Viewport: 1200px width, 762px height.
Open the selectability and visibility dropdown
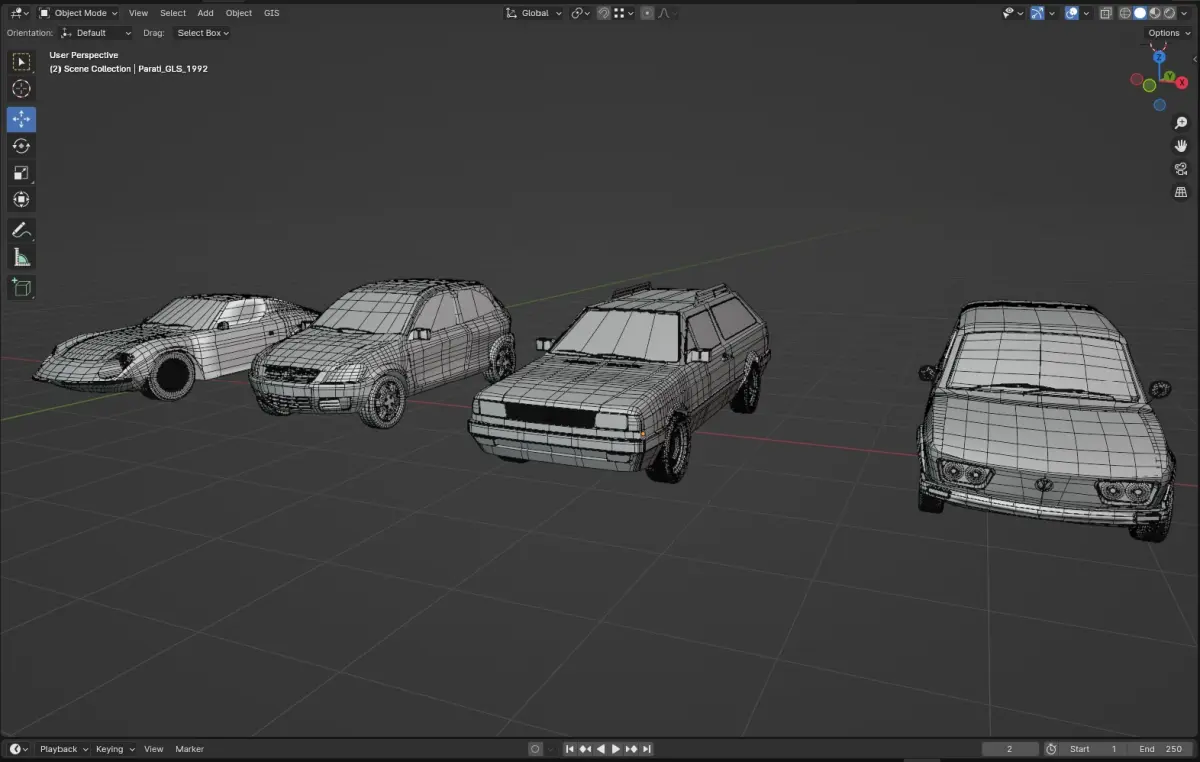pyautogui.click(x=1013, y=13)
